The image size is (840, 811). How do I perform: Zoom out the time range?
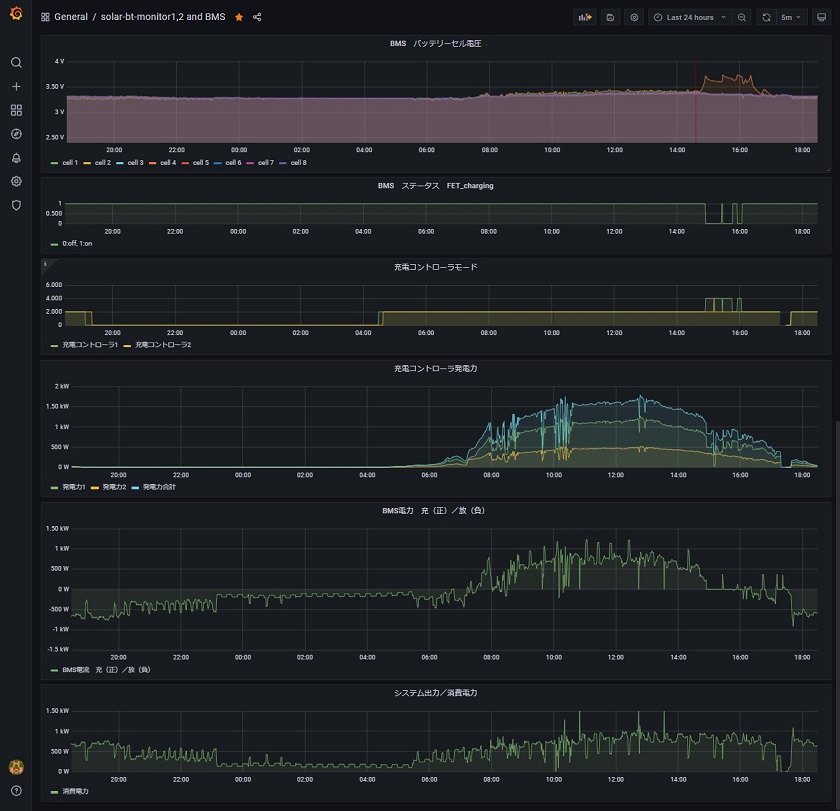tap(741, 17)
